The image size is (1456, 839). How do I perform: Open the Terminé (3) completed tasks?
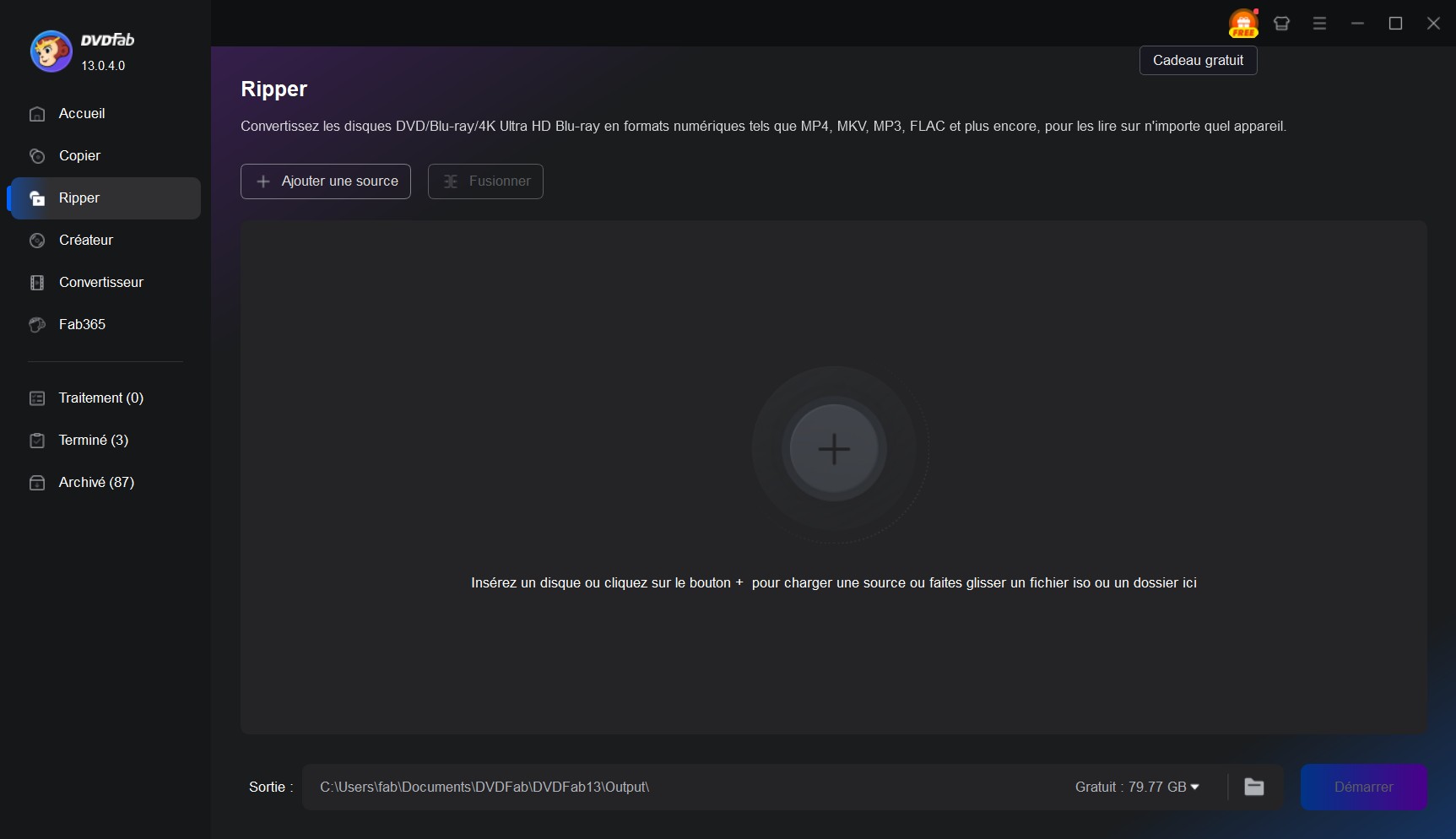[x=93, y=440]
